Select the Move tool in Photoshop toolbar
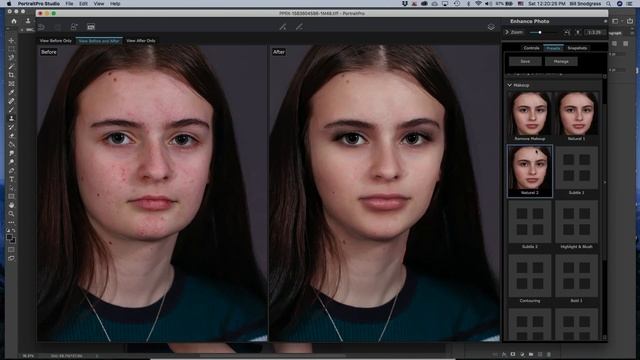This screenshot has width=640, height=360. pyautogui.click(x=11, y=40)
